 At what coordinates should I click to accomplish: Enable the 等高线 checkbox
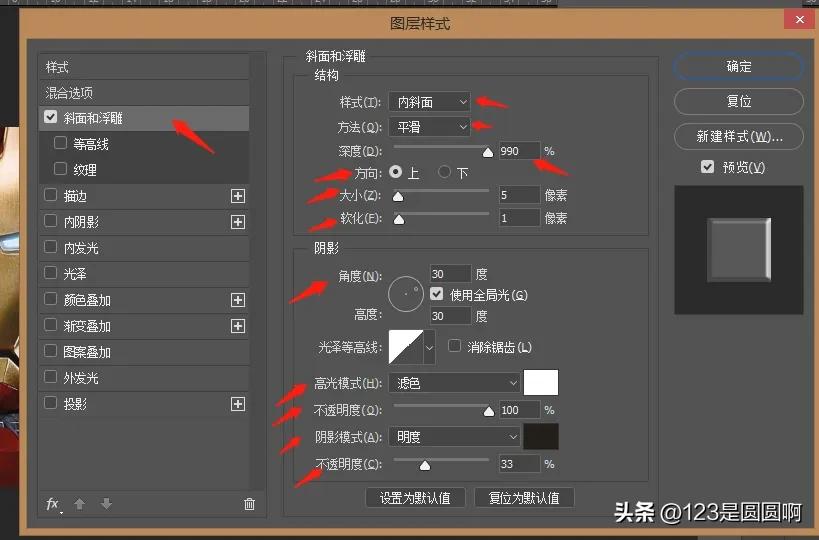point(61,143)
